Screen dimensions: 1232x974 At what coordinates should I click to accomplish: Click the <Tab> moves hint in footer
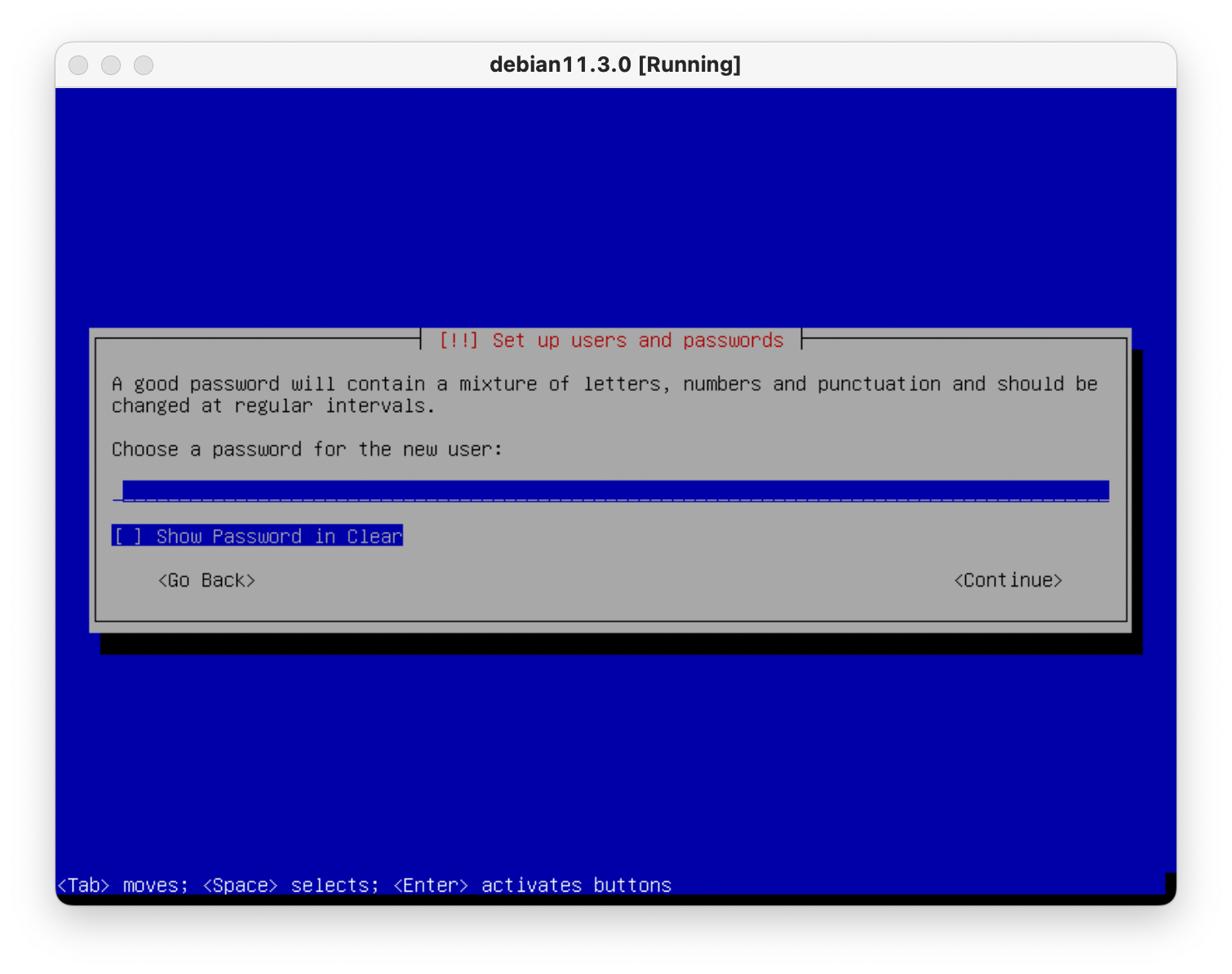point(122,885)
